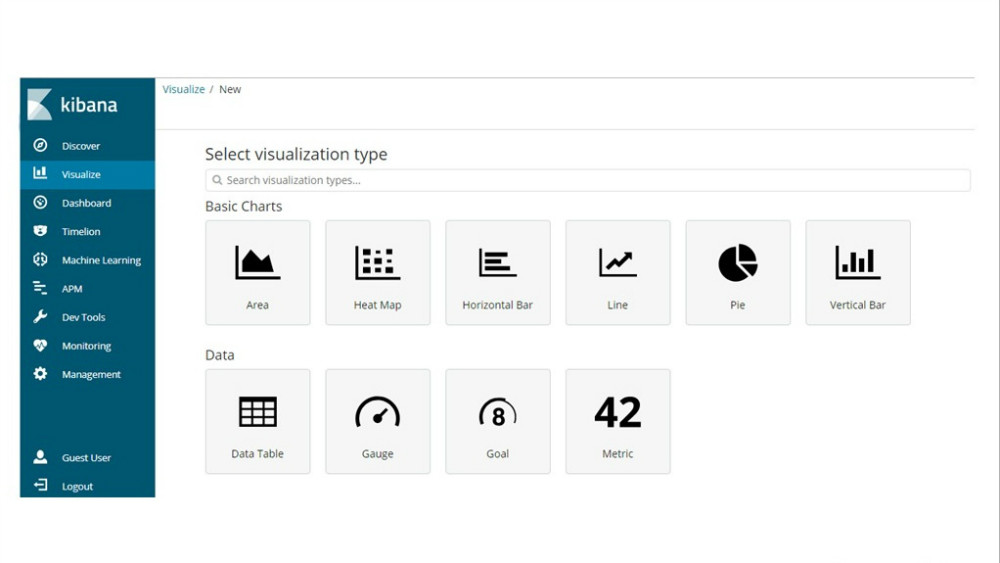This screenshot has width=1000, height=563.
Task: Open the APM menu label
Action: (72, 289)
